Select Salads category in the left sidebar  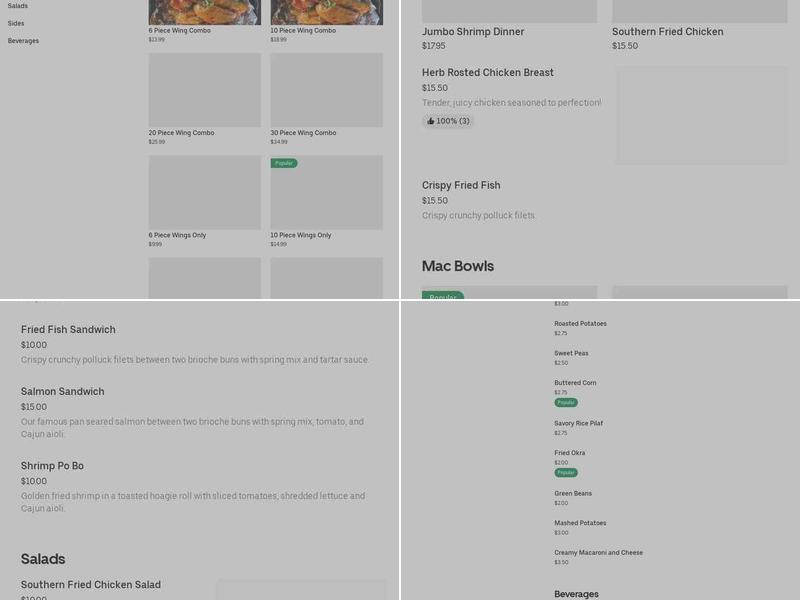[18, 6]
